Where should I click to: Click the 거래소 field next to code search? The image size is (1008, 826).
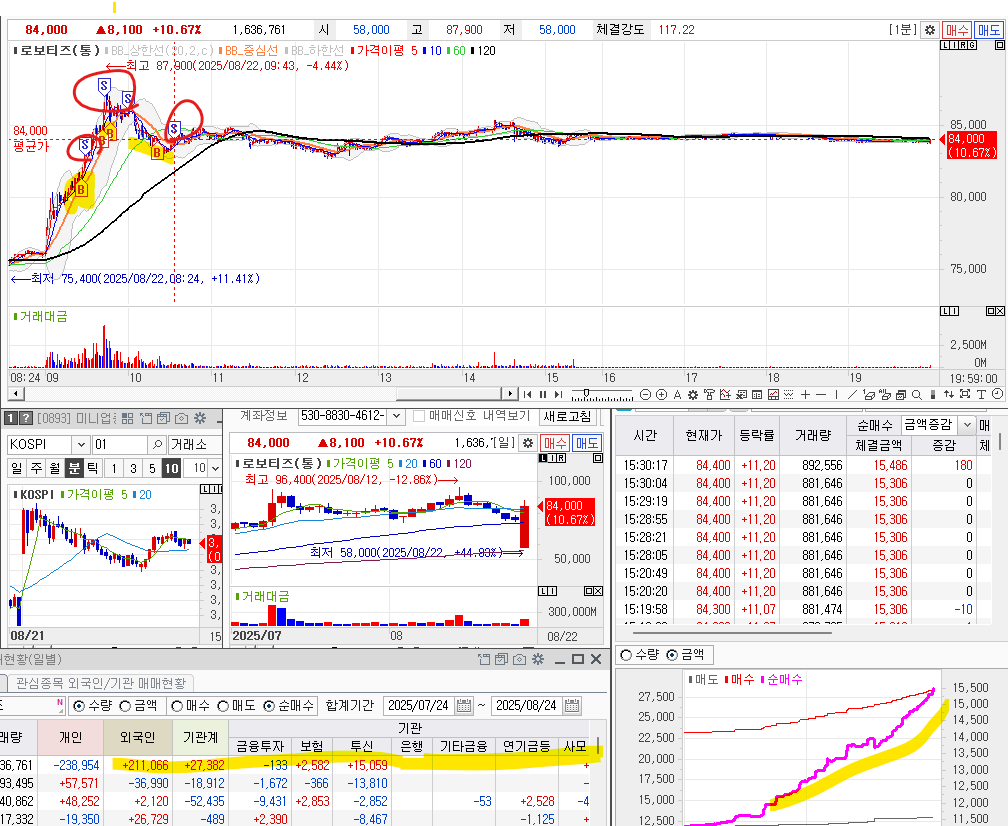194,444
